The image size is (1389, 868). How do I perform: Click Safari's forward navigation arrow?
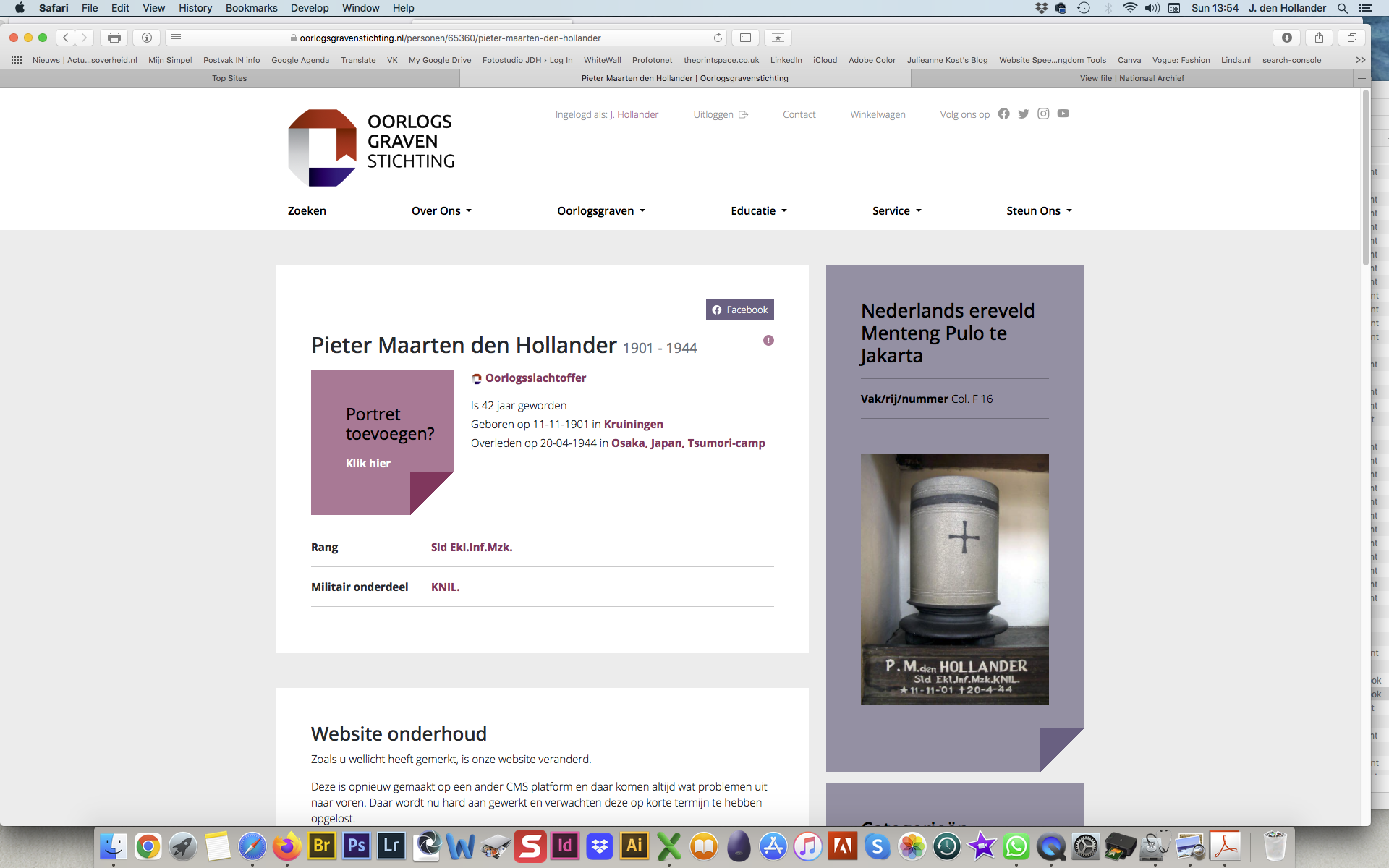85,38
